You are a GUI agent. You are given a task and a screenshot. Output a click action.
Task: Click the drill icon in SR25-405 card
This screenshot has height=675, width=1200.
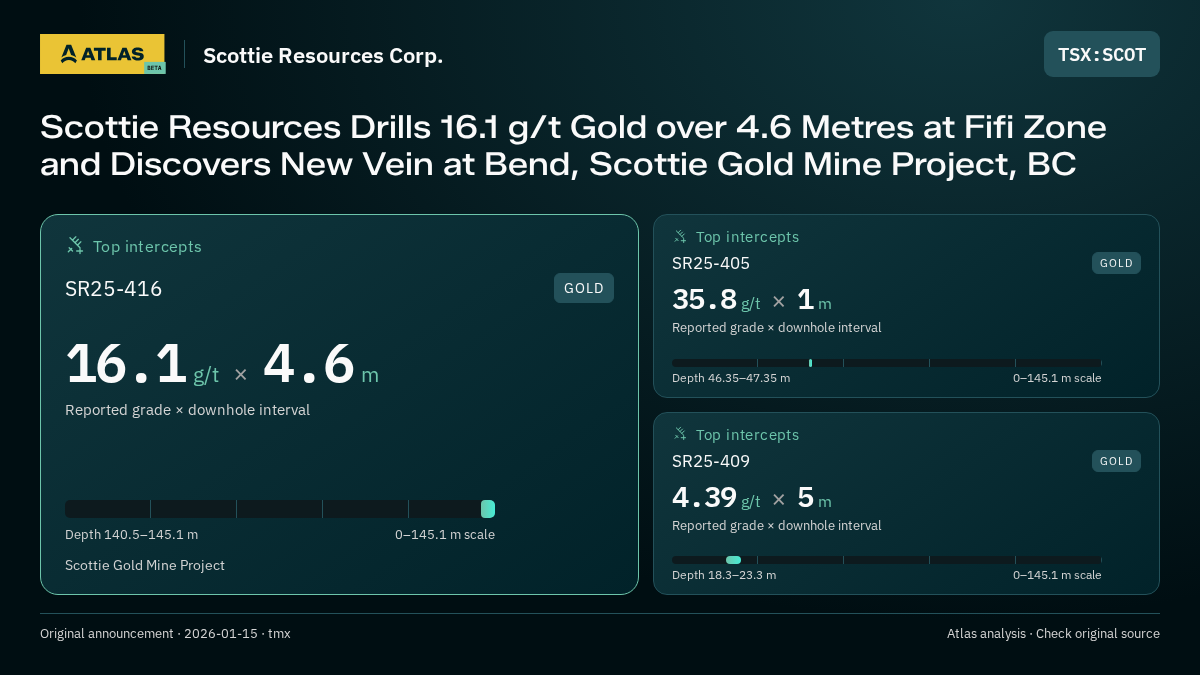pyautogui.click(x=680, y=237)
